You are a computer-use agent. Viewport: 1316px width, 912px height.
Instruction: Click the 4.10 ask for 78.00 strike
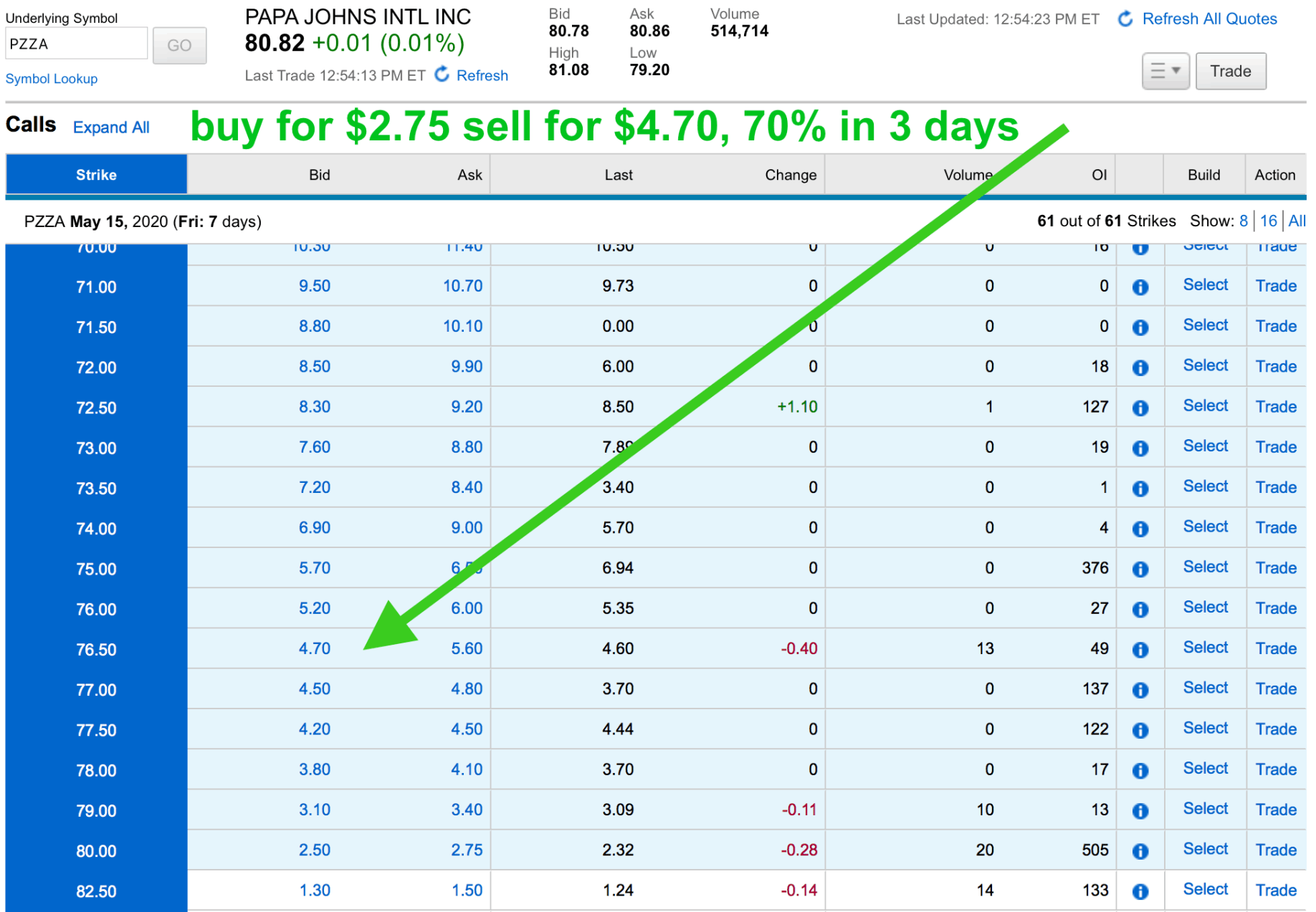tap(467, 769)
